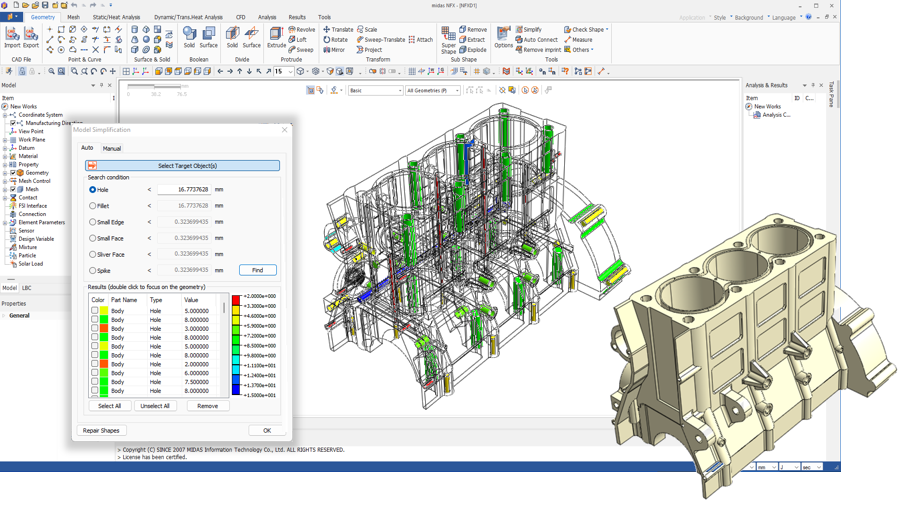This screenshot has width=907, height=509.
Task: Click the Repair Shapes button
Action: (101, 430)
